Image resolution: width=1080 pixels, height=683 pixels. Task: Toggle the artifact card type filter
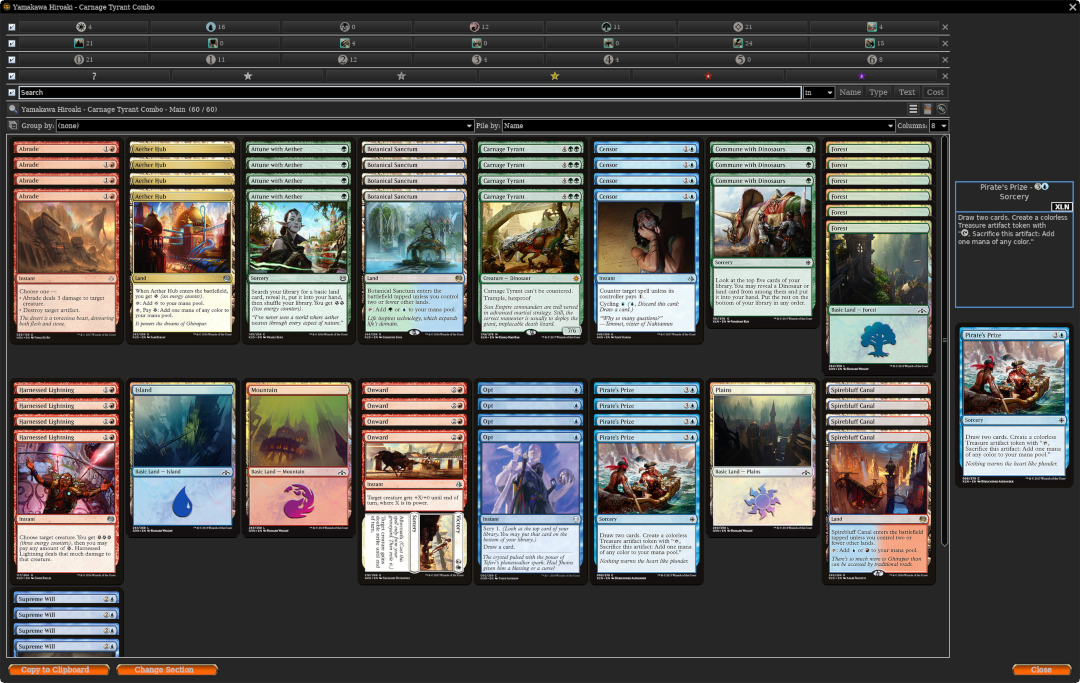215,43
